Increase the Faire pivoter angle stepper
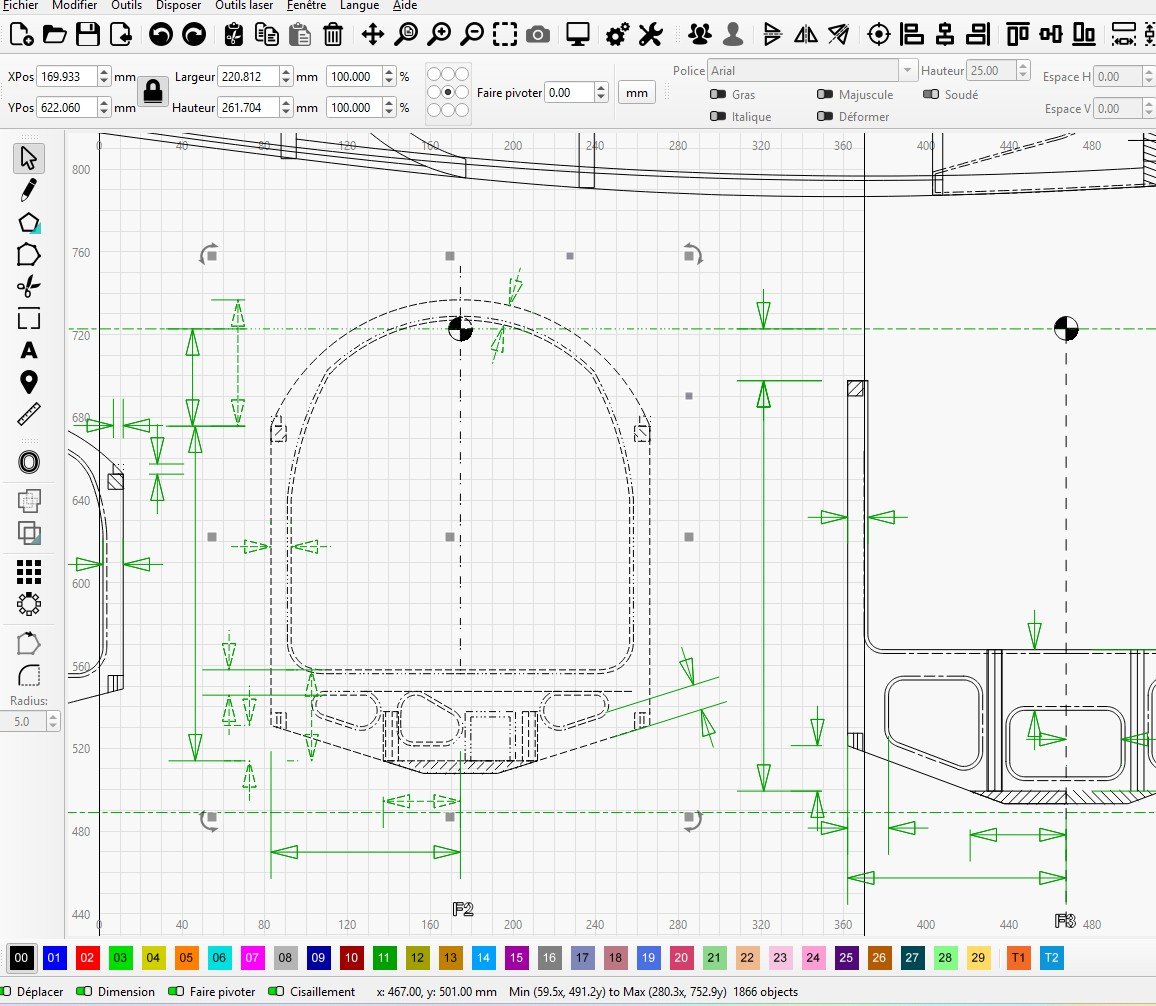 pyautogui.click(x=600, y=88)
